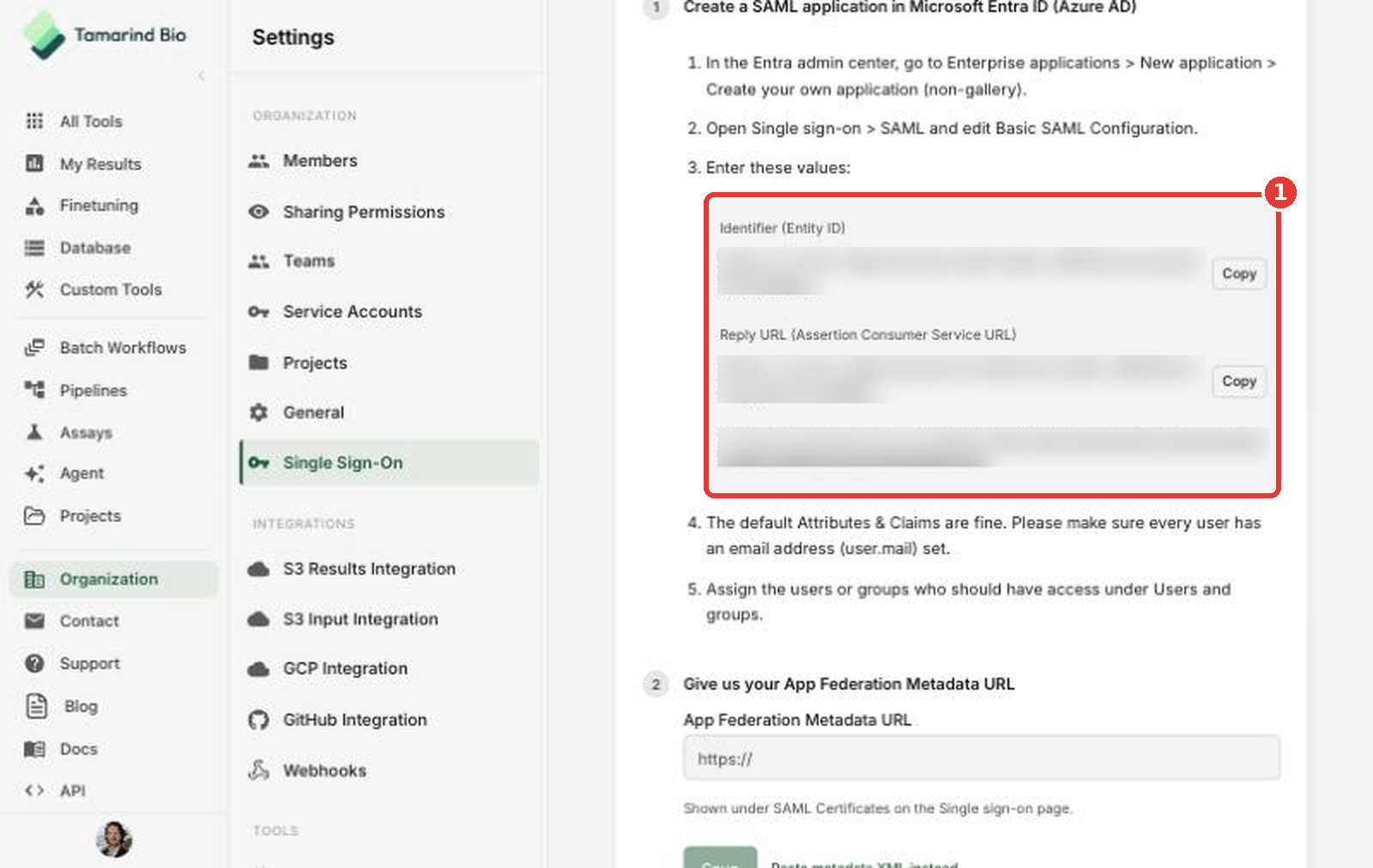This screenshot has width=1373, height=868.
Task: Open Webhooks settings
Action: [x=324, y=770]
